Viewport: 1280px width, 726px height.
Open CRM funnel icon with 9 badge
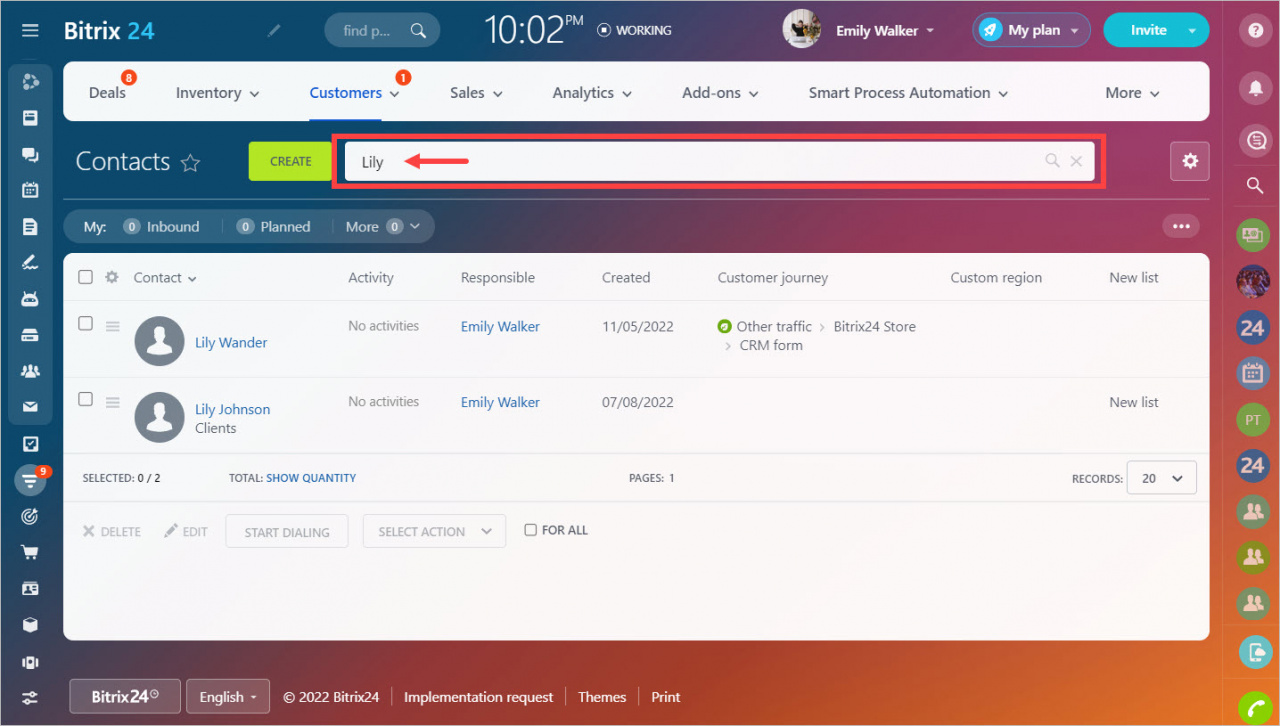pyautogui.click(x=30, y=480)
